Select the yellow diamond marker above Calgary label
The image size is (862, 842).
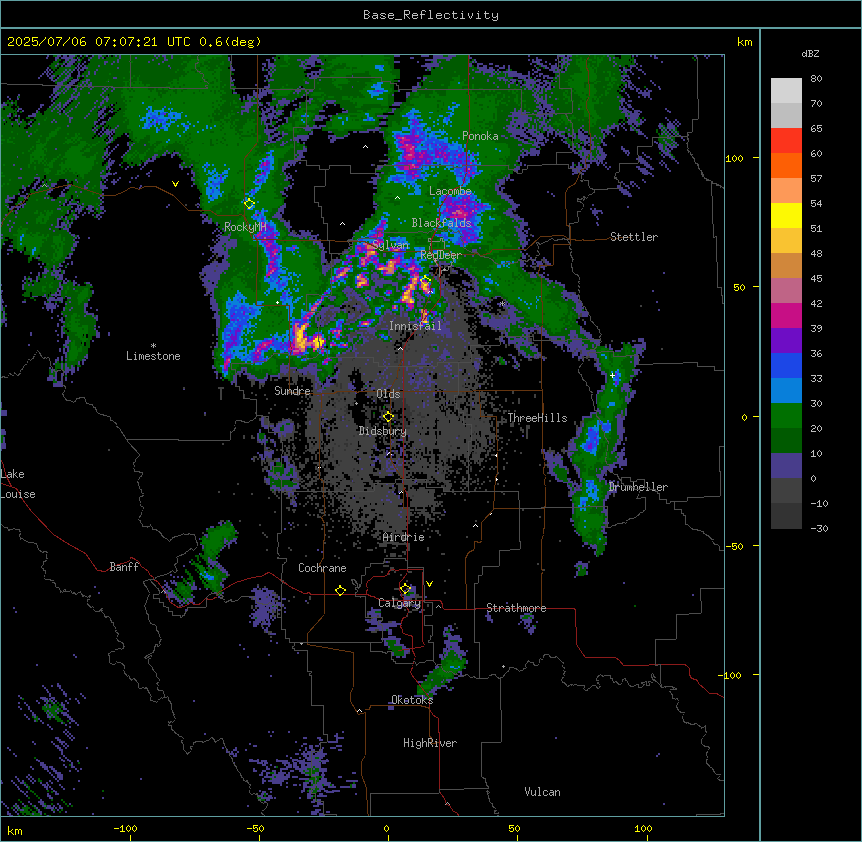[405, 589]
